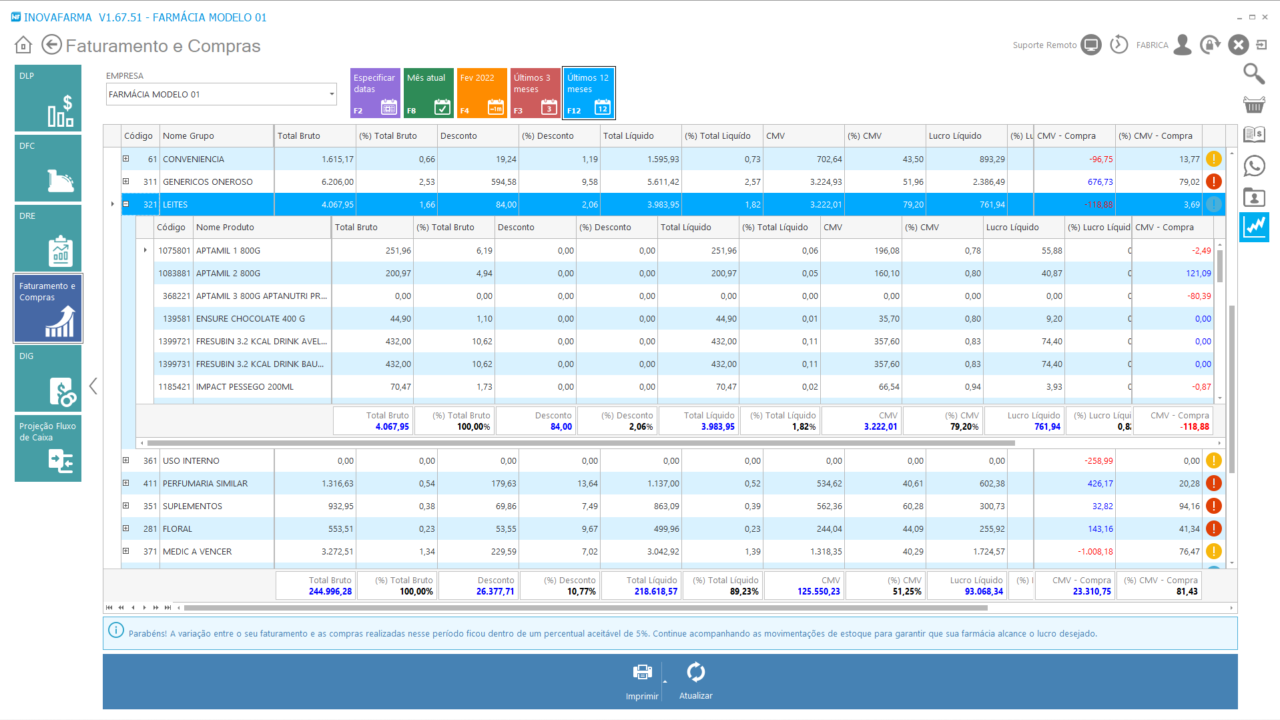Open Projeção Fluxo de Caixa in left sidebar
Screen dimensions: 1280x720
pos(48,448)
